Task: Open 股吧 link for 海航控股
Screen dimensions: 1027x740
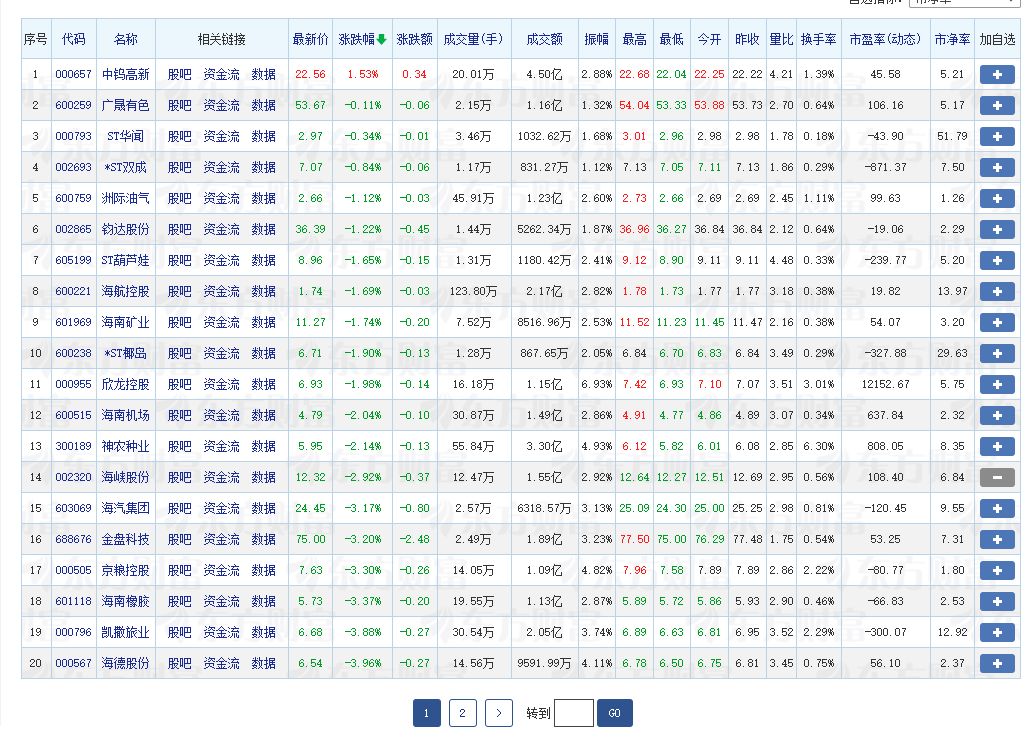Action: [179, 291]
